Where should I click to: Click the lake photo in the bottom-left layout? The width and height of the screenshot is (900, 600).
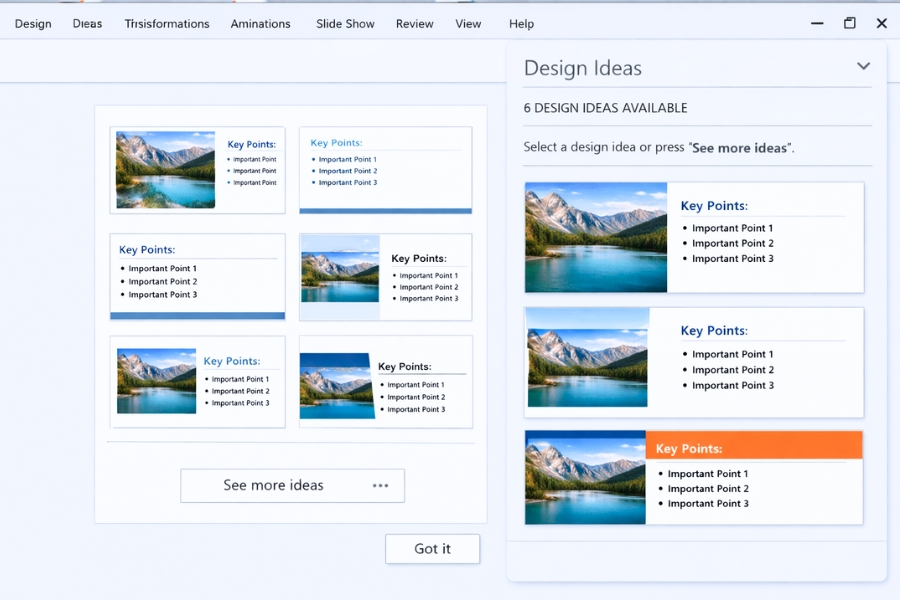point(156,381)
